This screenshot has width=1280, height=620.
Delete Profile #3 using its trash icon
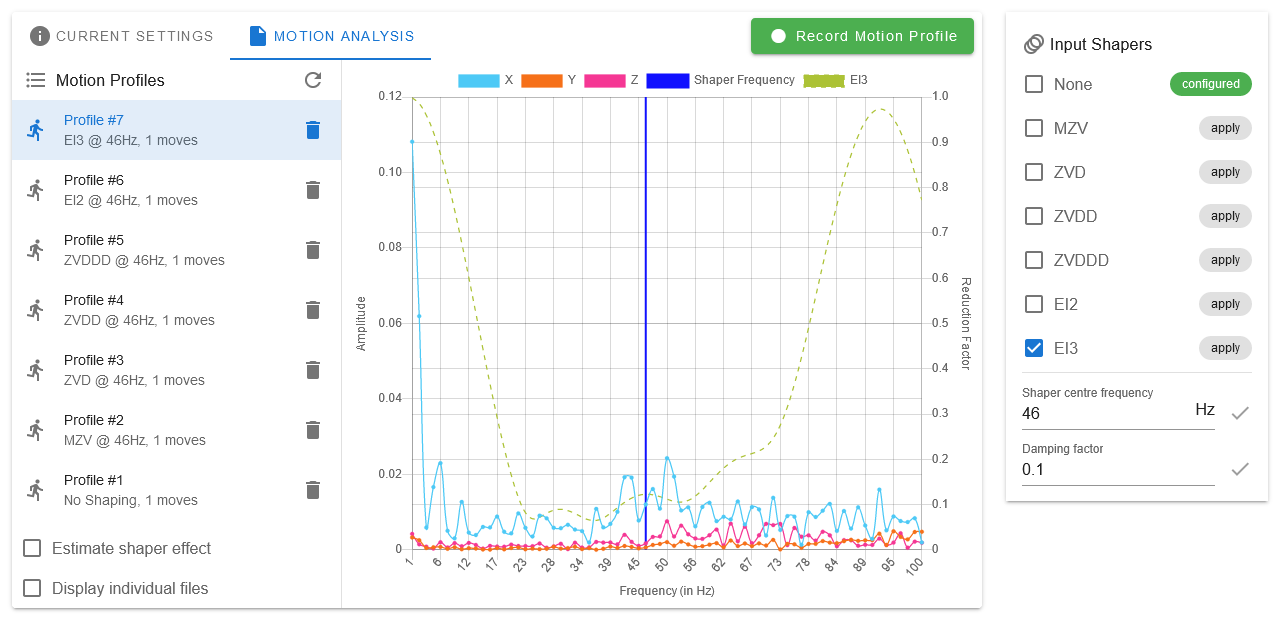click(313, 370)
